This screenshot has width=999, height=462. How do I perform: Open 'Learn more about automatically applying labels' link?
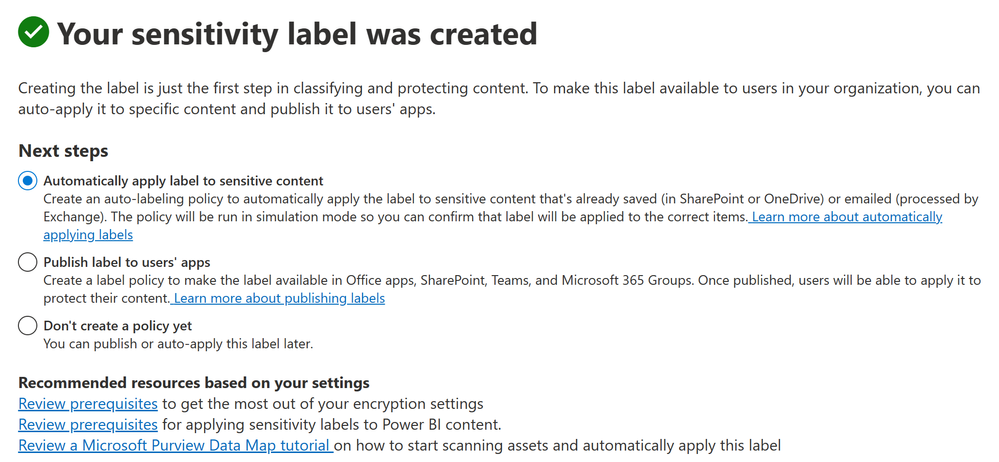[x=492, y=226]
